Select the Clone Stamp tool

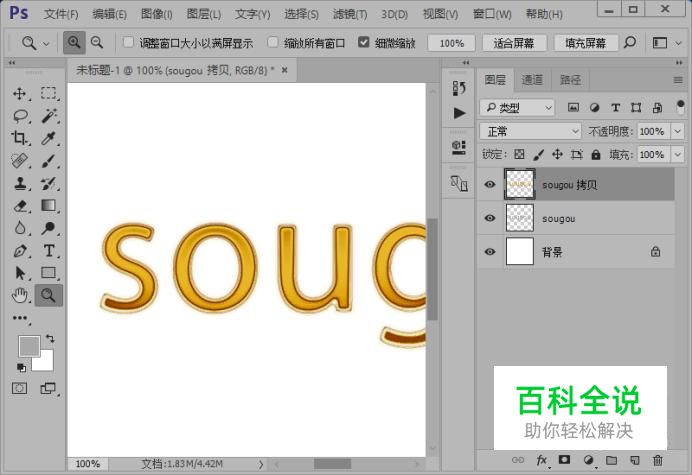20,183
